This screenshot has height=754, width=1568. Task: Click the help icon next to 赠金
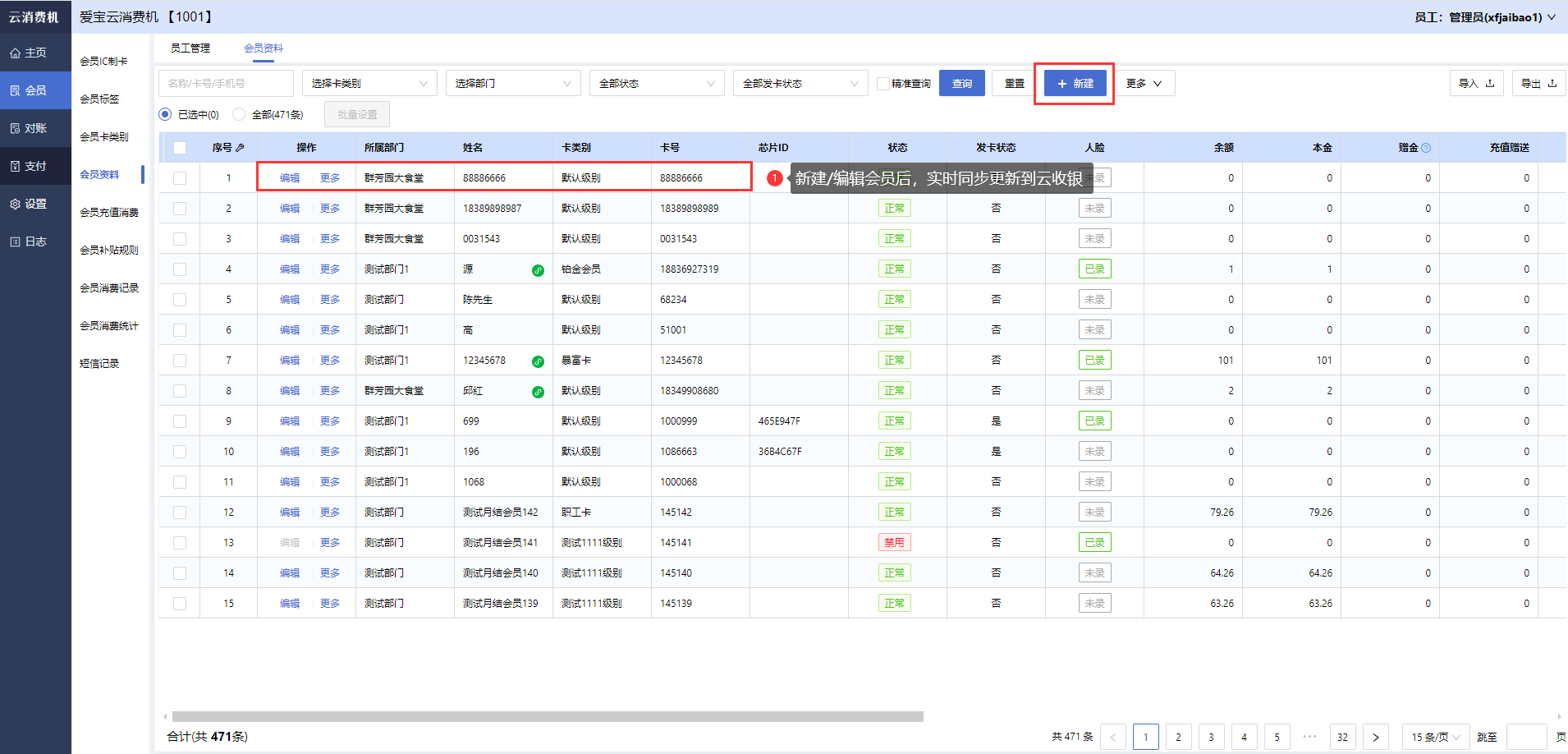tap(1426, 148)
